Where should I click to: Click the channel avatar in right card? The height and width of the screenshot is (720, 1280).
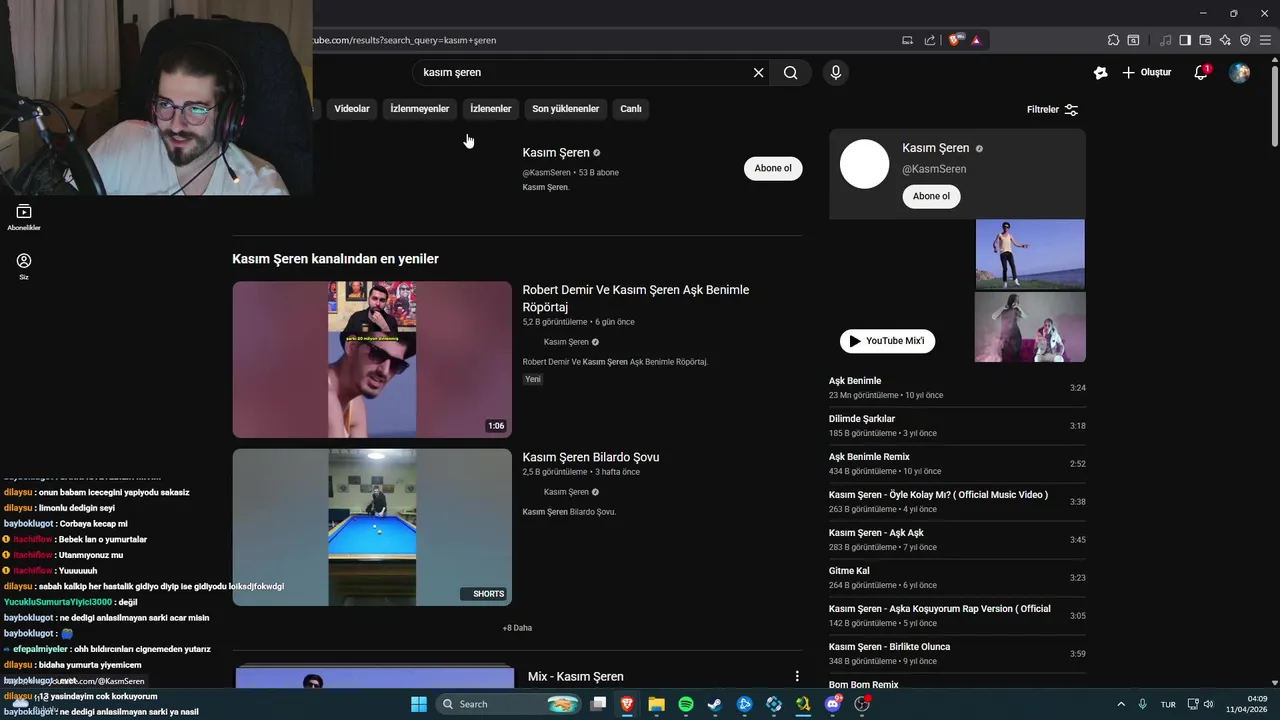(x=865, y=164)
